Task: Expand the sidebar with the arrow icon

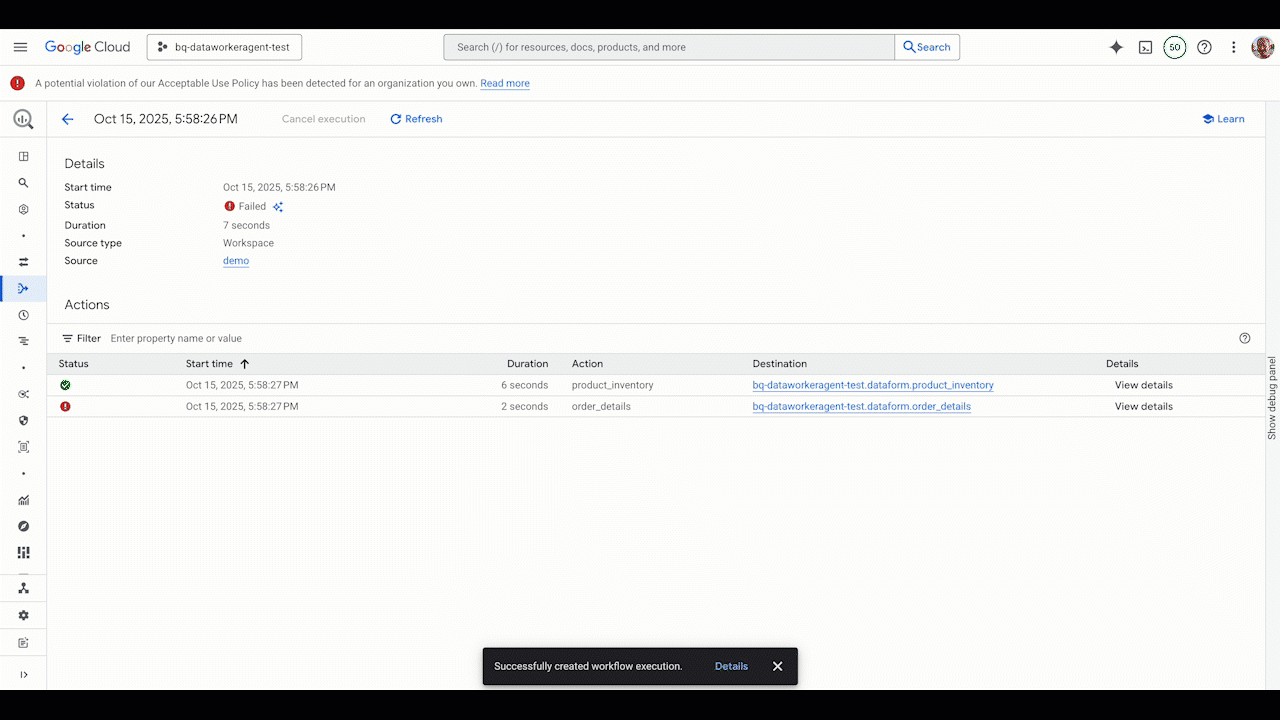Action: [x=24, y=674]
